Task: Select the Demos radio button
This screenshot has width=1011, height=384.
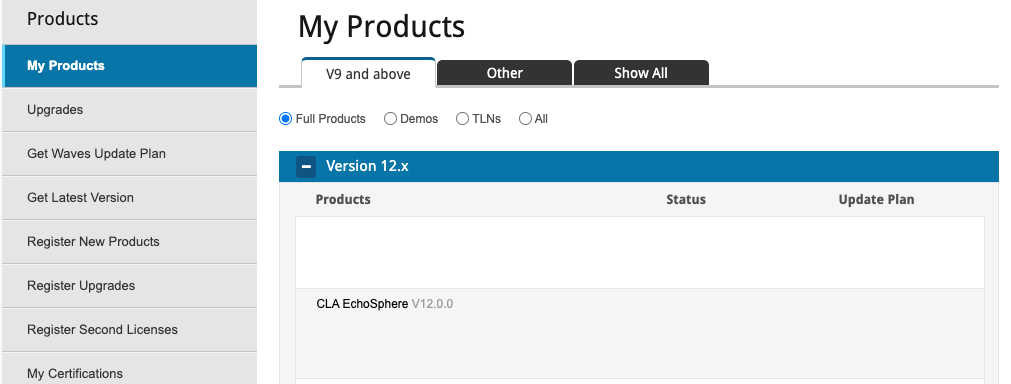Action: pyautogui.click(x=390, y=119)
